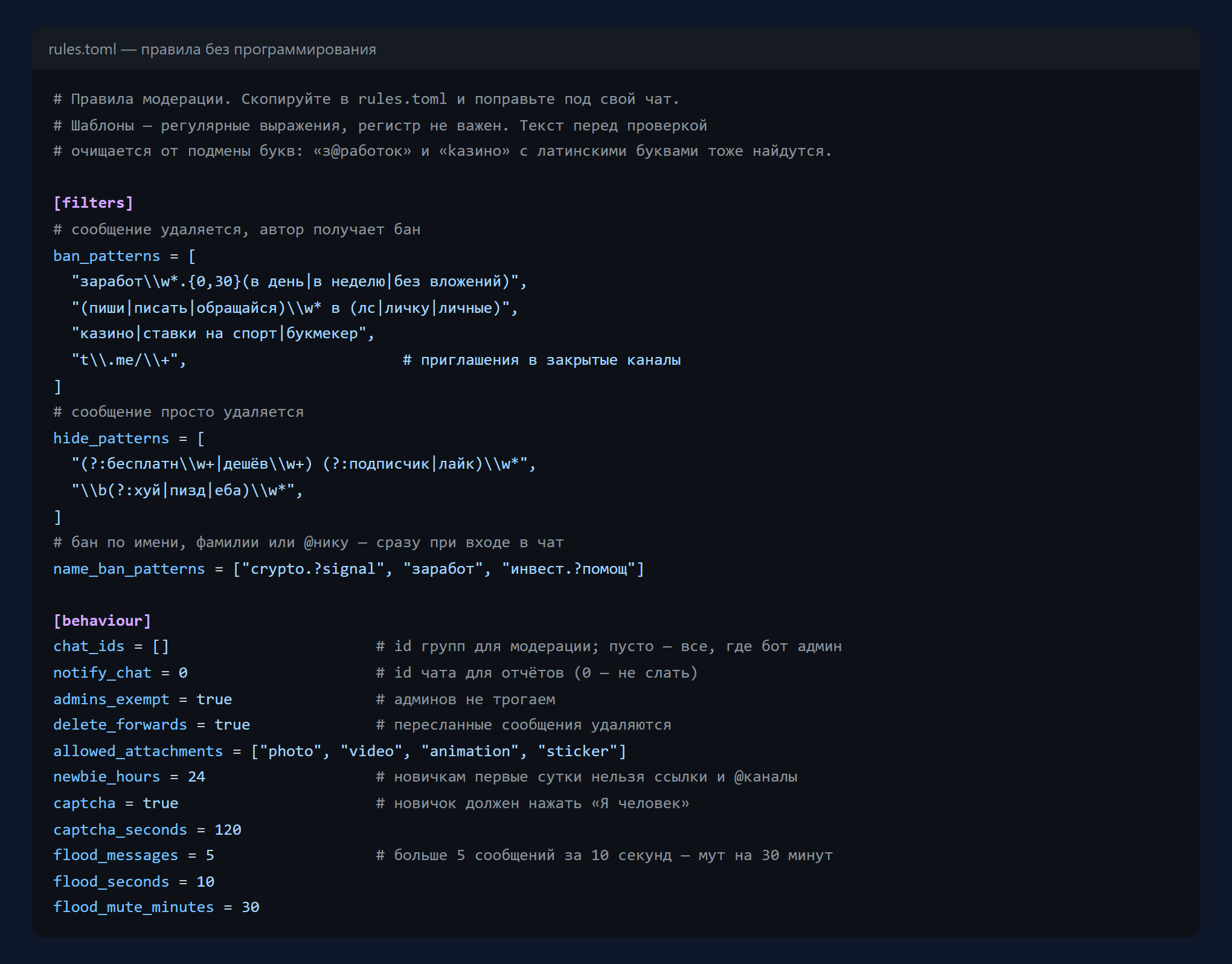Click the comment 'id чата для отчётов'
1232x964 pixels.
[537, 673]
